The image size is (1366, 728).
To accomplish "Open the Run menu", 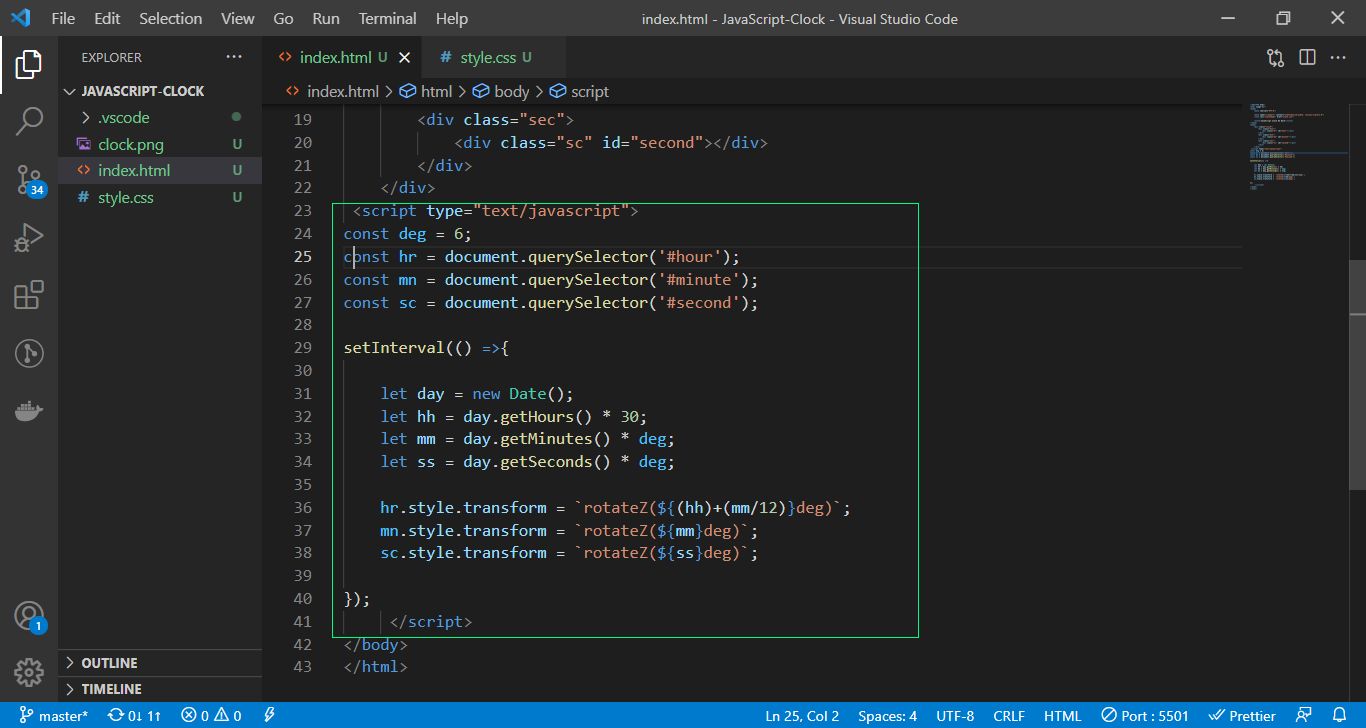I will [x=326, y=18].
